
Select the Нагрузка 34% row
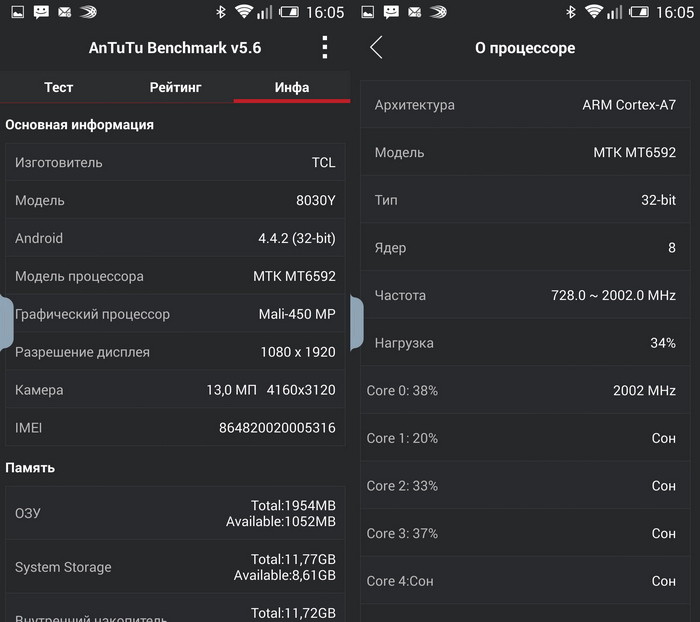tap(525, 343)
